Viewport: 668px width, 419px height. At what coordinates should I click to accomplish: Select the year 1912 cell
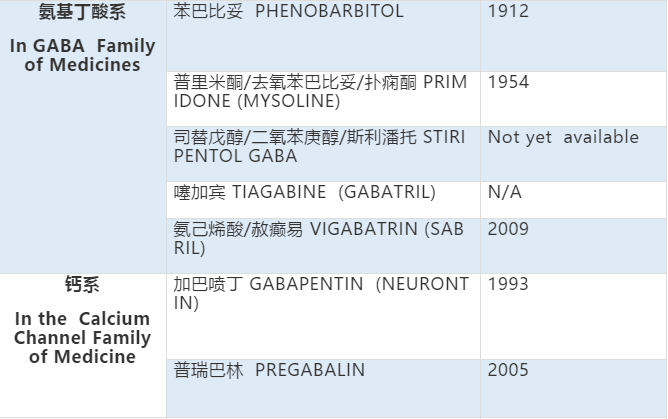point(508,12)
